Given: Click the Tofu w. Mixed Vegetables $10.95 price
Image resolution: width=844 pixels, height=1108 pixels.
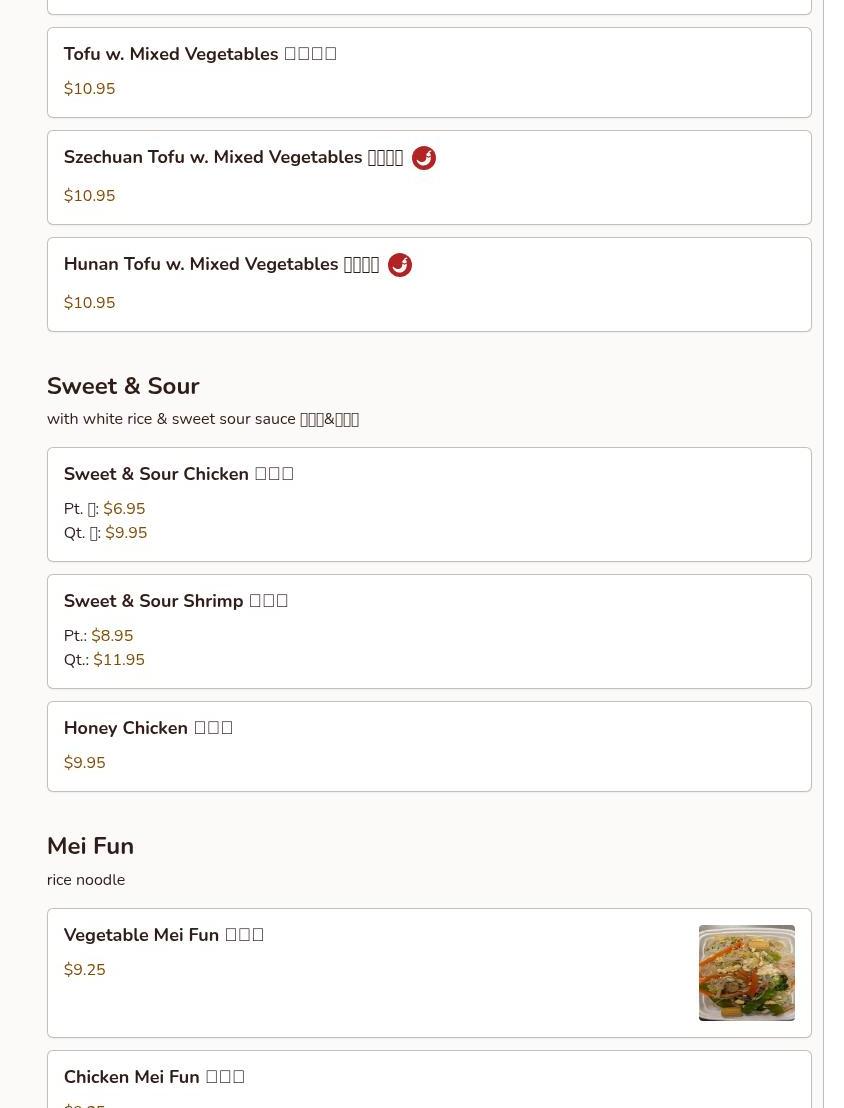Looking at the screenshot, I should pyautogui.click(x=89, y=89).
